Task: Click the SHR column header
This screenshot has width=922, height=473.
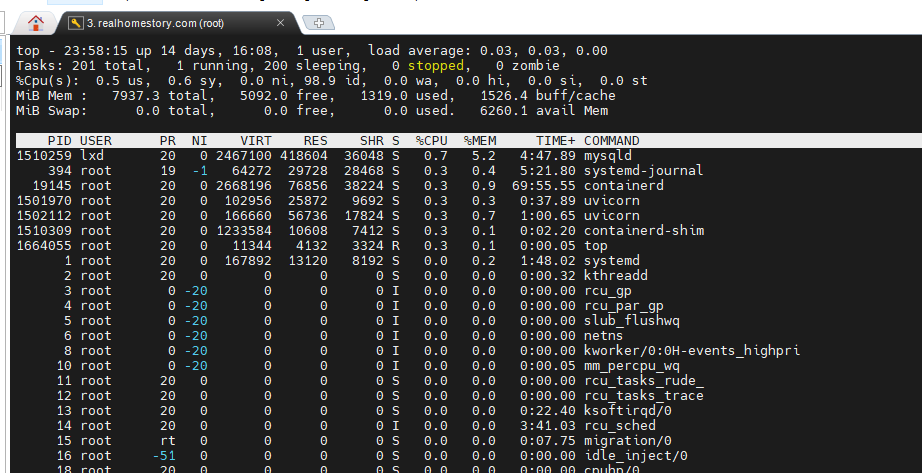Action: [372, 141]
